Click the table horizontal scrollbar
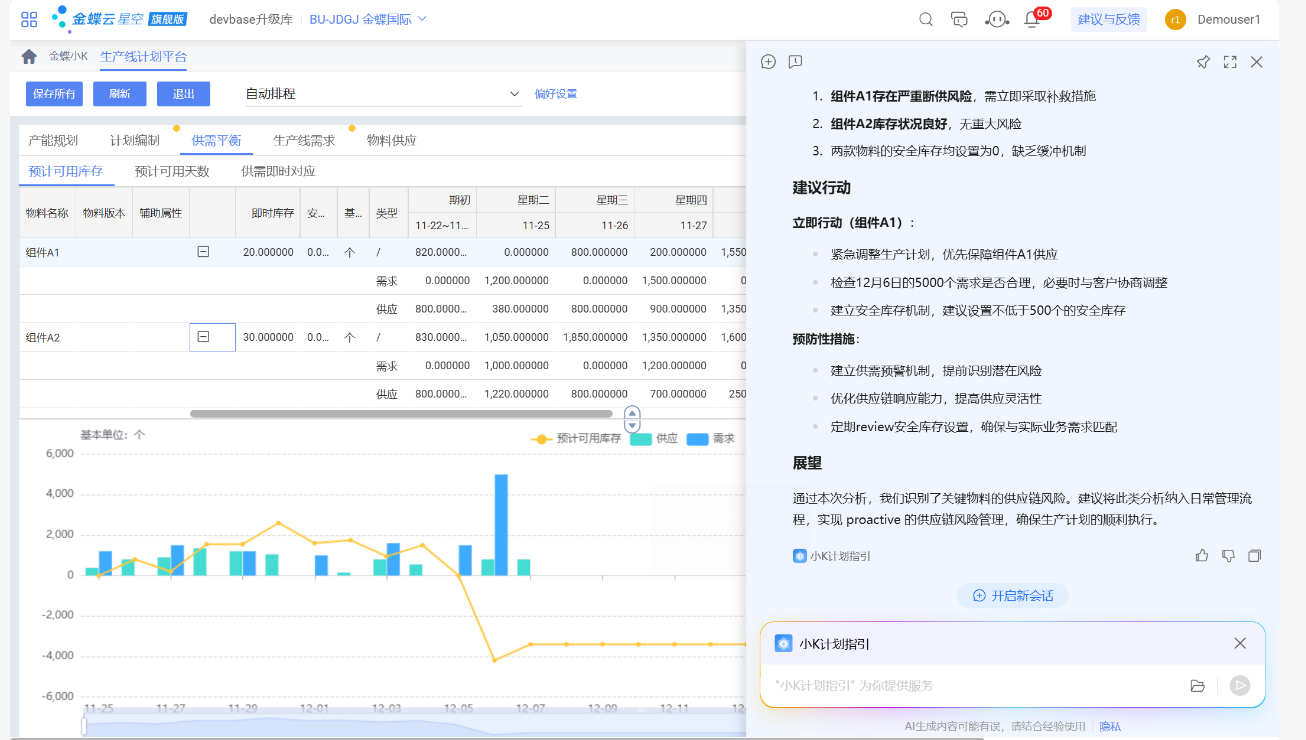The width and height of the screenshot is (1306, 740). click(x=401, y=413)
